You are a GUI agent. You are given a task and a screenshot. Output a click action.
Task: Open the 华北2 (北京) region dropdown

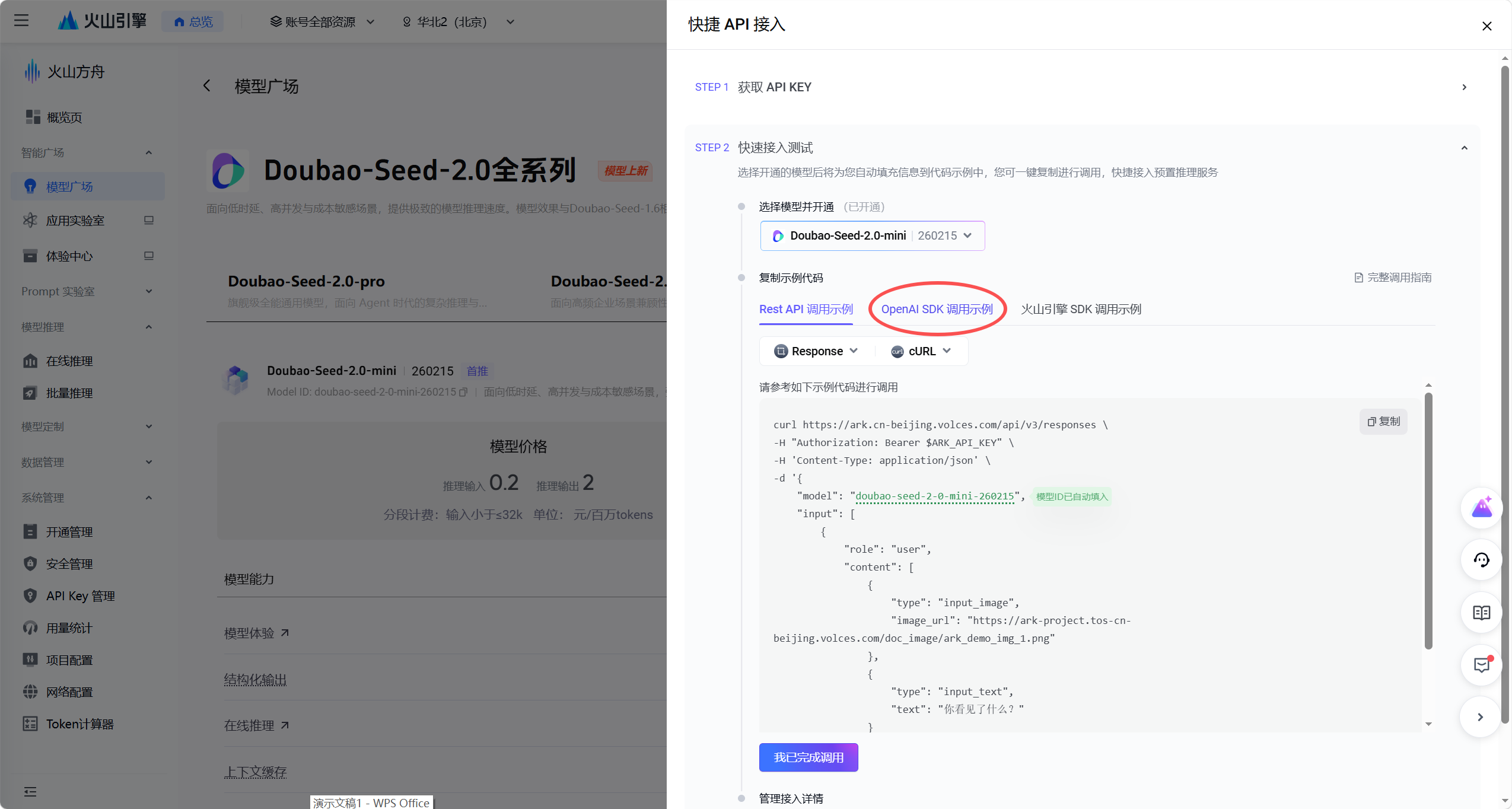pyautogui.click(x=458, y=22)
